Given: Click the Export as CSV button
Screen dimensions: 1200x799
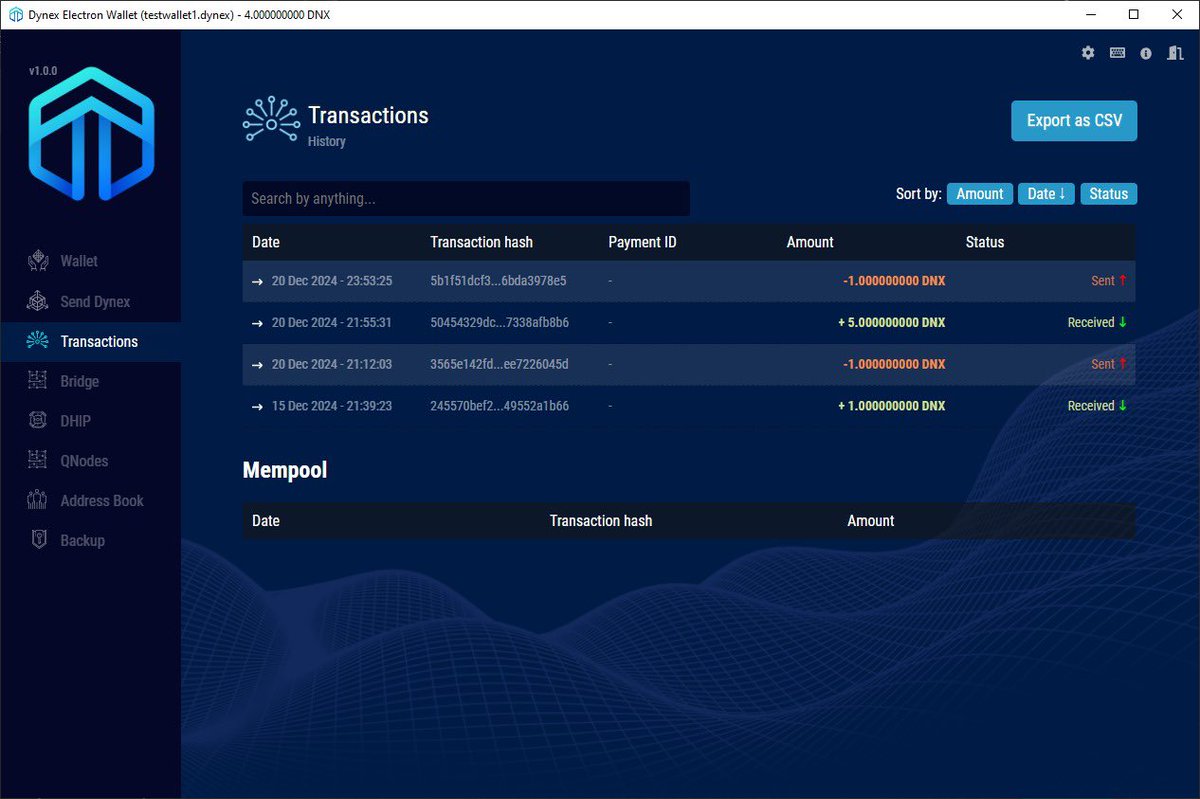Looking at the screenshot, I should point(1074,120).
